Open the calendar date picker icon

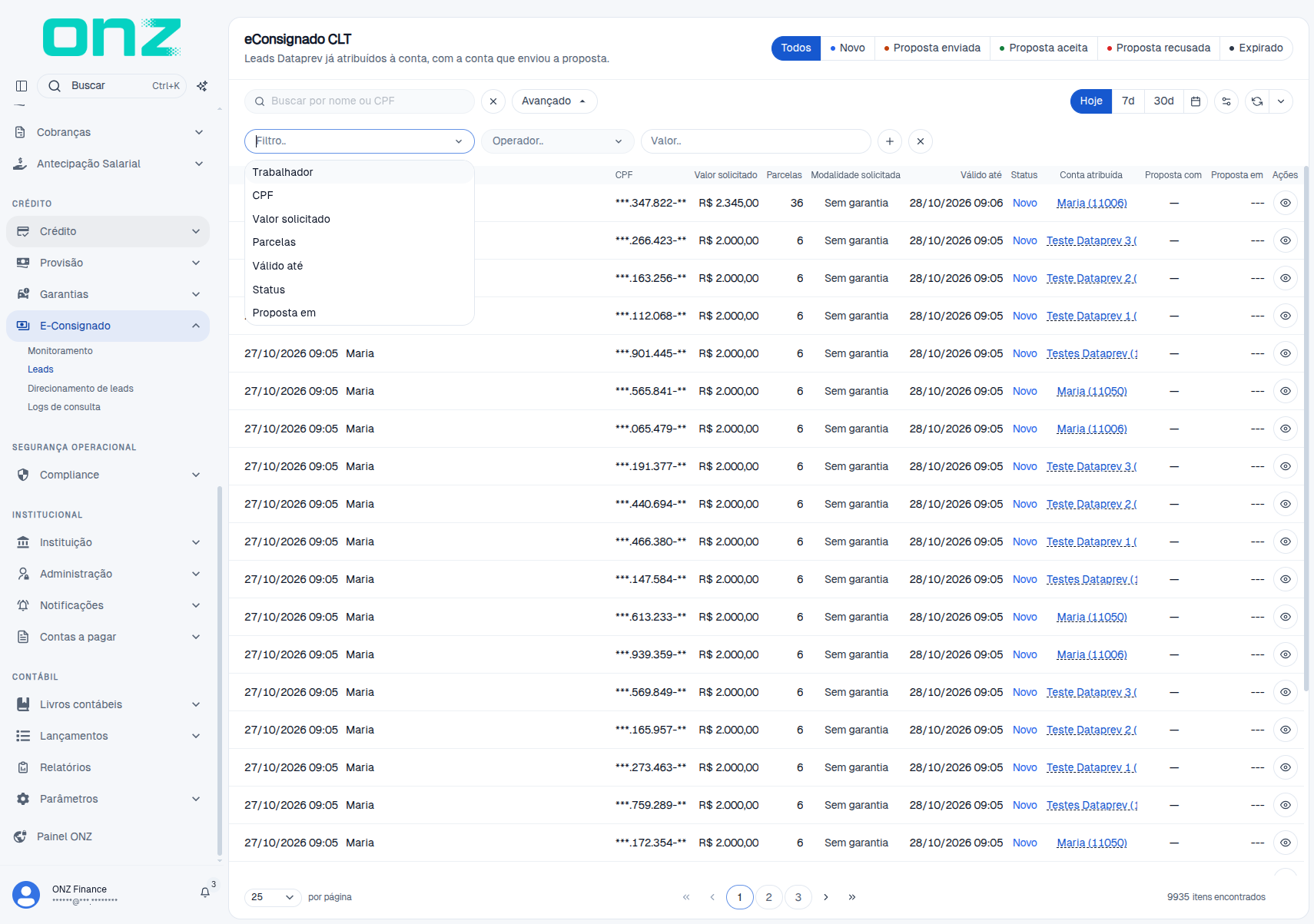coord(1196,101)
